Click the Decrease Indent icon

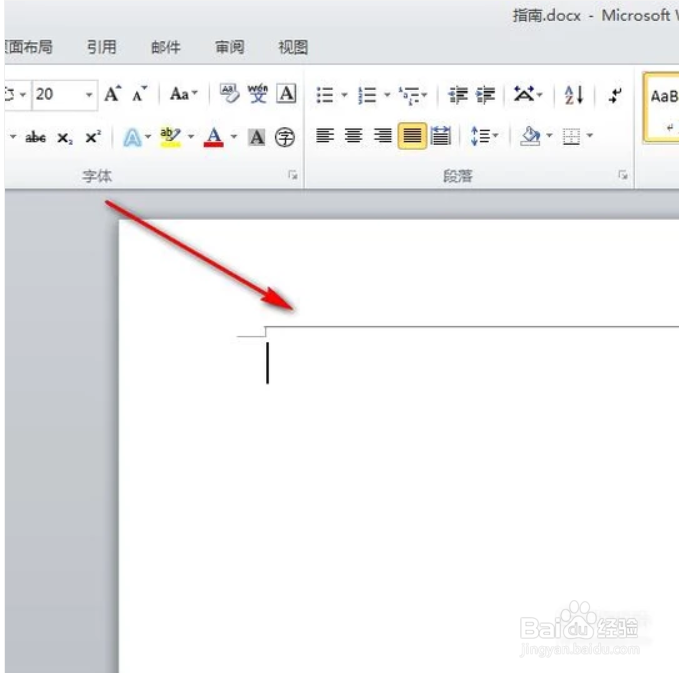(x=458, y=95)
